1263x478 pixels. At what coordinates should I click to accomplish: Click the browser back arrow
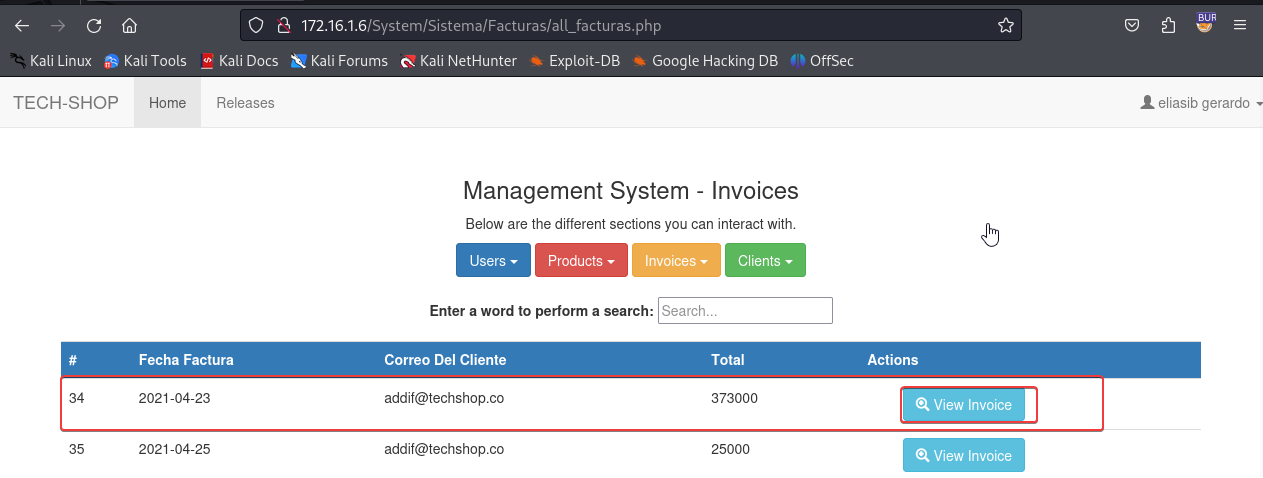22,25
